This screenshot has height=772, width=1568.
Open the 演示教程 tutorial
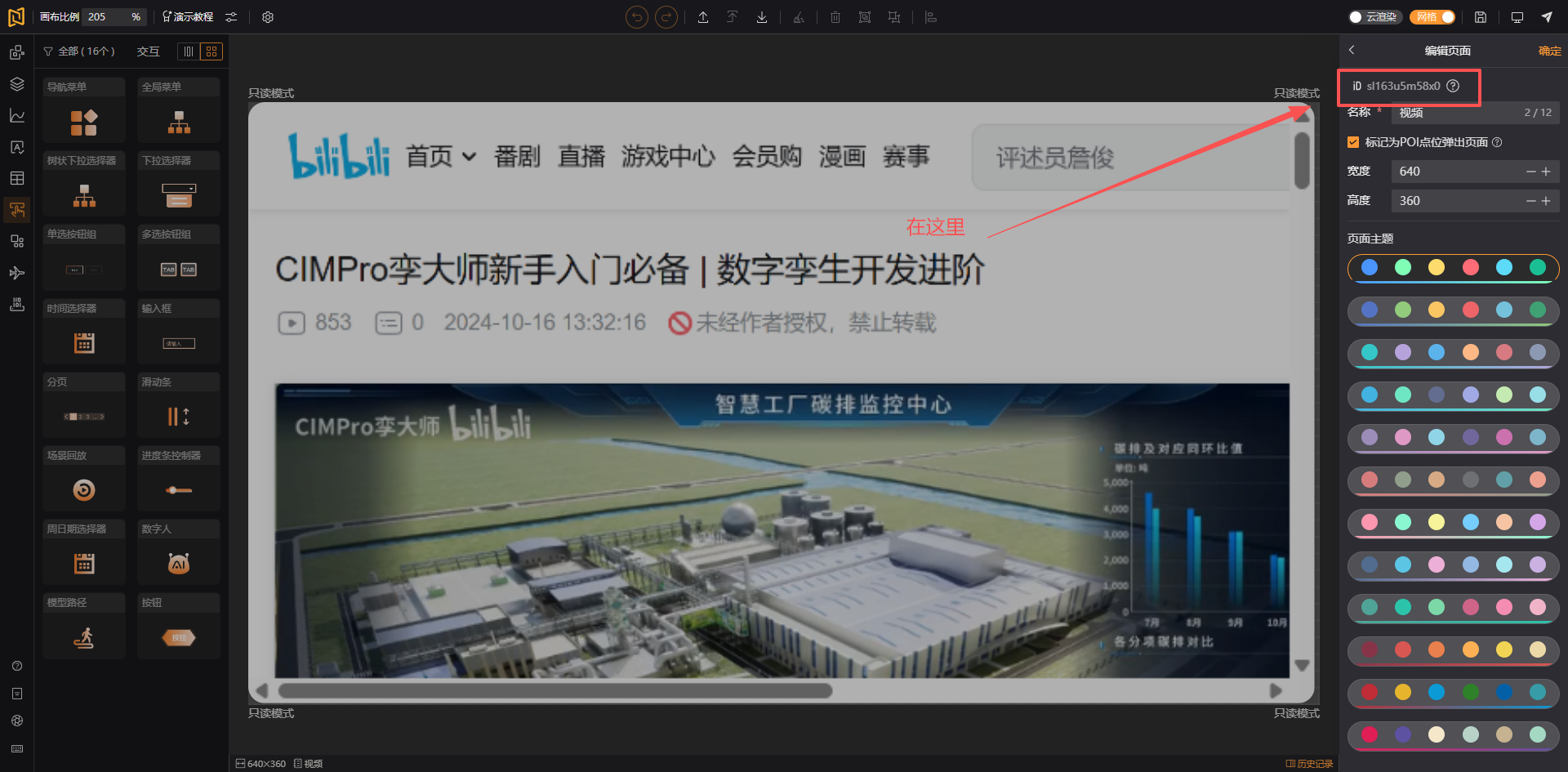pyautogui.click(x=188, y=17)
